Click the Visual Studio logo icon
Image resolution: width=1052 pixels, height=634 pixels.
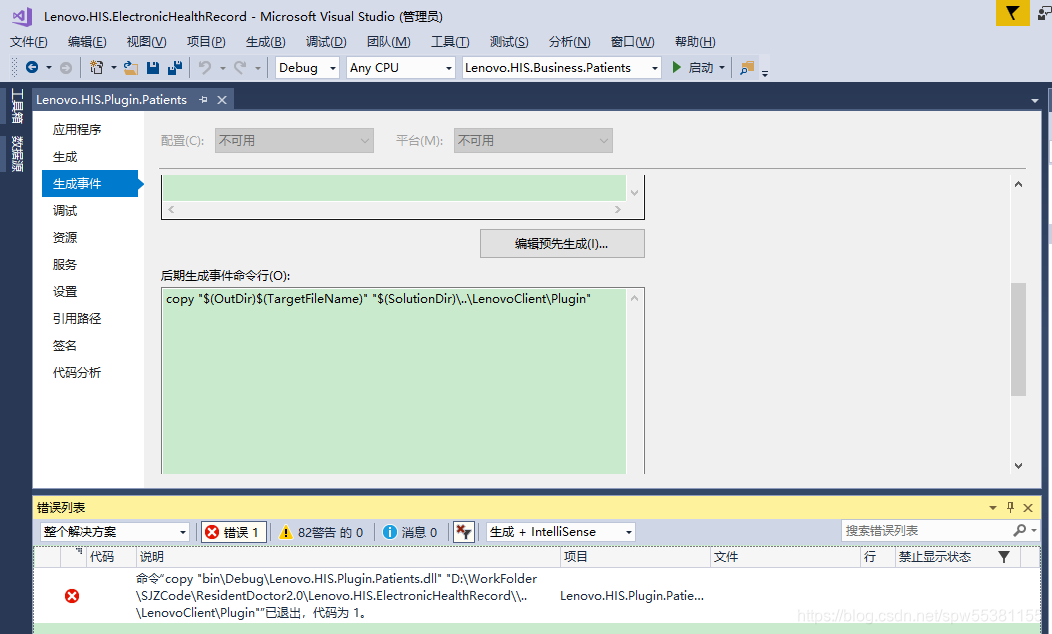coord(22,16)
